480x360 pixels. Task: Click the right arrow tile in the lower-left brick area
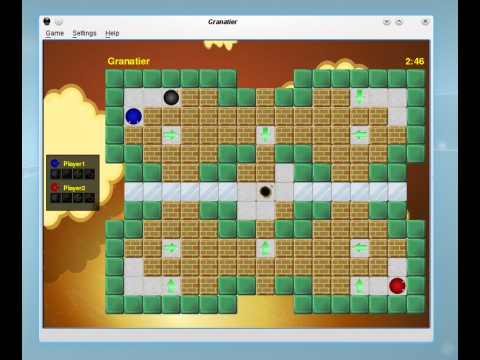(x=171, y=248)
